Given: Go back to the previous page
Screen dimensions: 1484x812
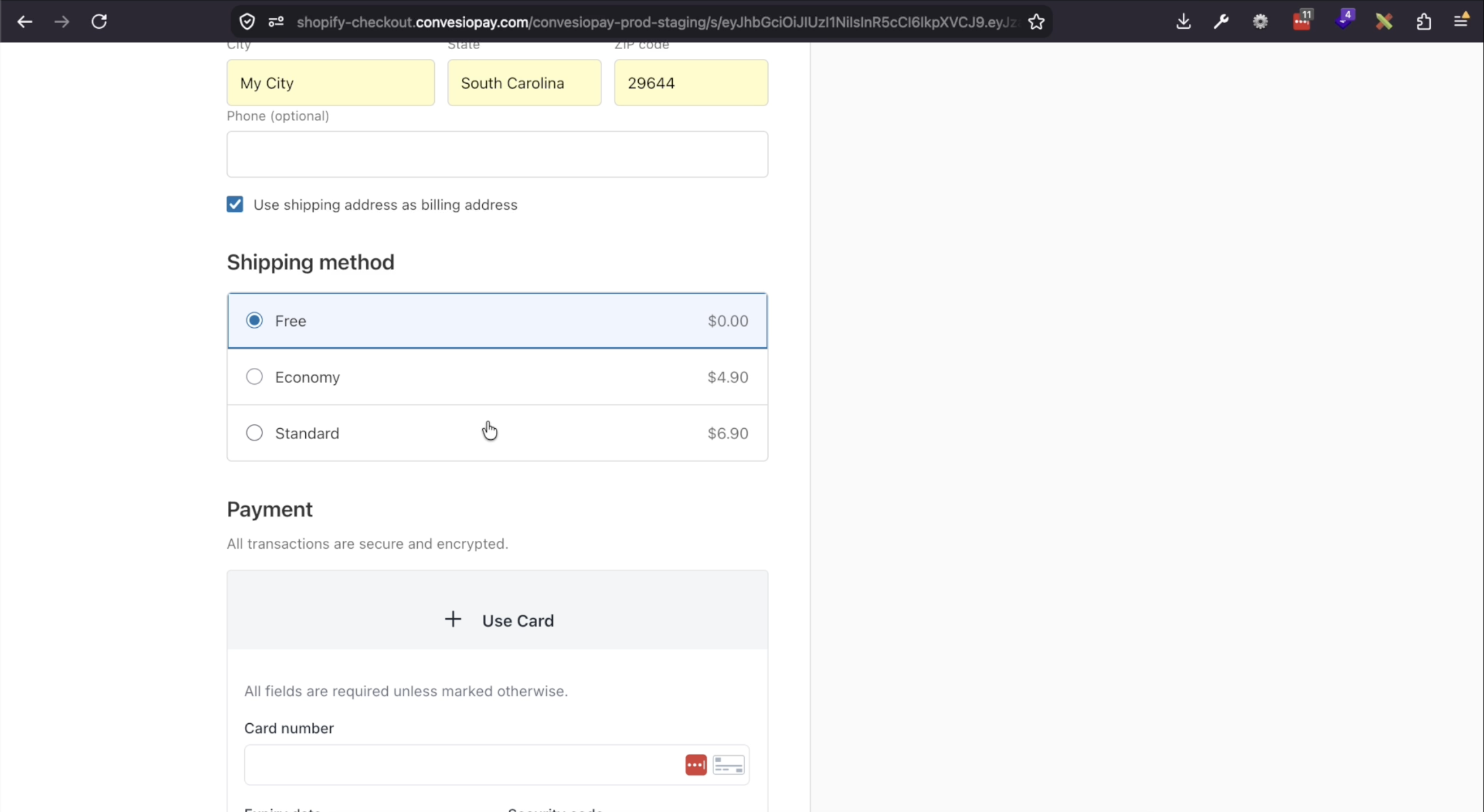Looking at the screenshot, I should coord(25,22).
